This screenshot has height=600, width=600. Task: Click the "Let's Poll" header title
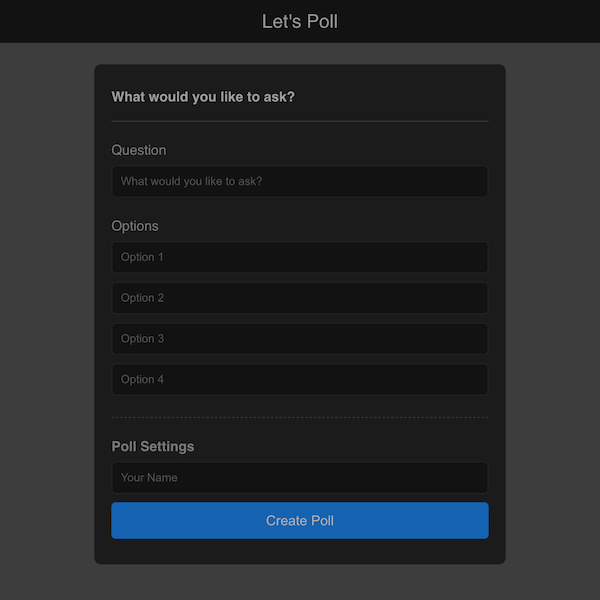click(x=300, y=21)
